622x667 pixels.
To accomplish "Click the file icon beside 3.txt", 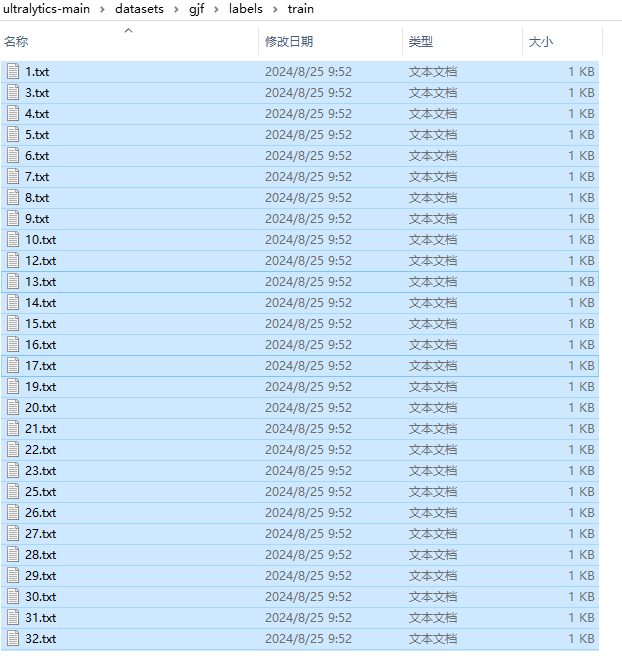I will (x=13, y=92).
